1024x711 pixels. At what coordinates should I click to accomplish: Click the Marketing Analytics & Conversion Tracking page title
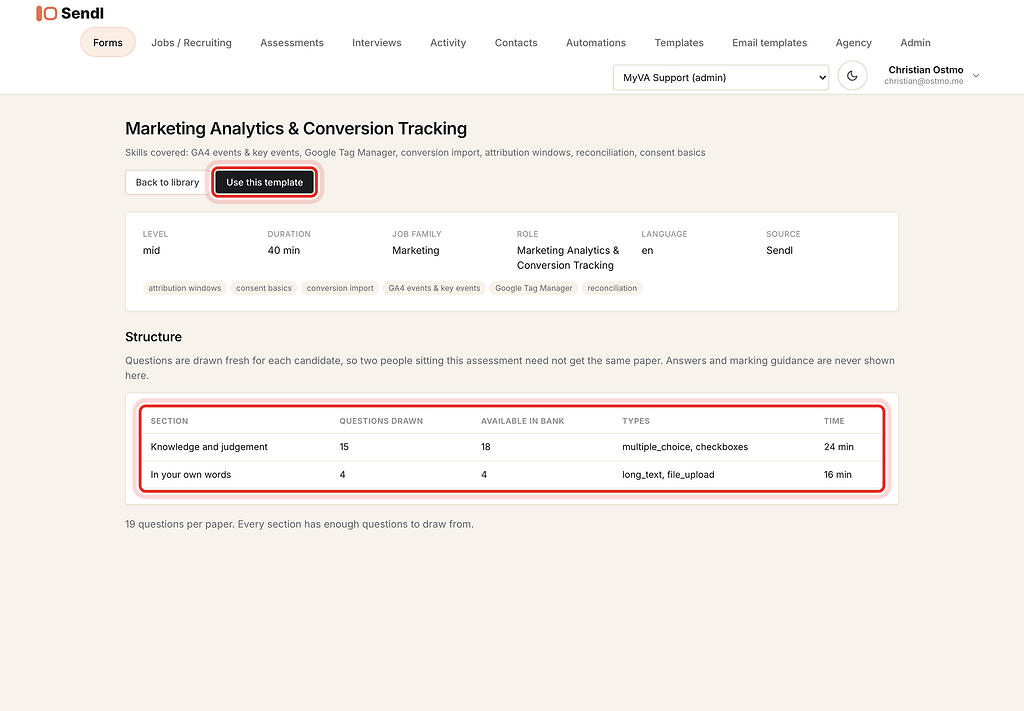coord(296,129)
